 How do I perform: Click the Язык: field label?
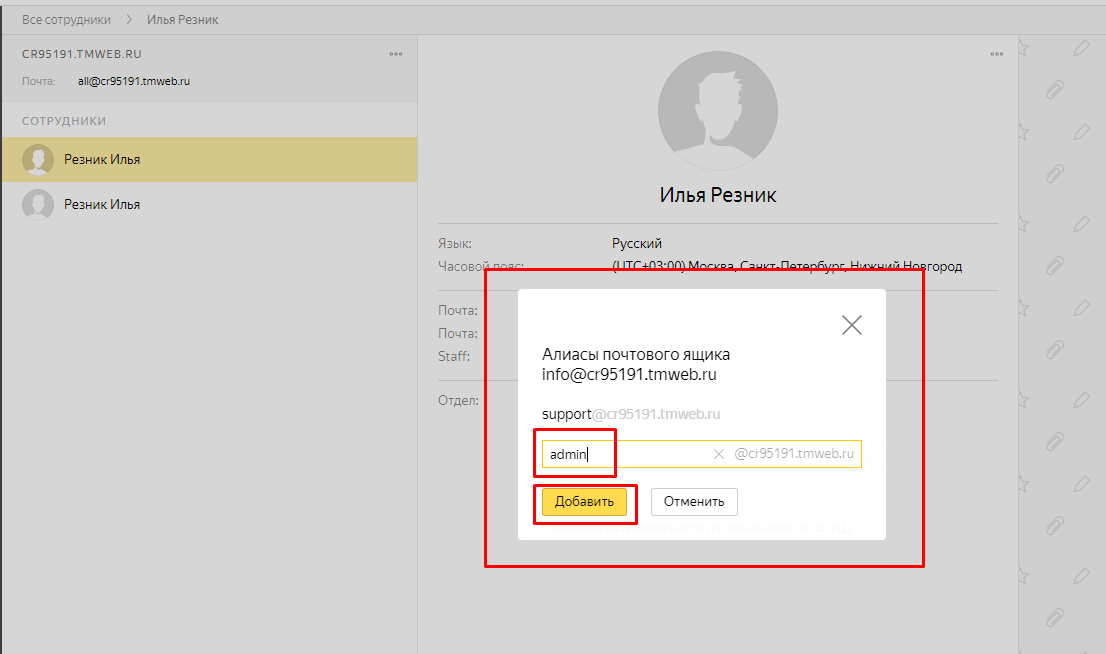tap(455, 243)
